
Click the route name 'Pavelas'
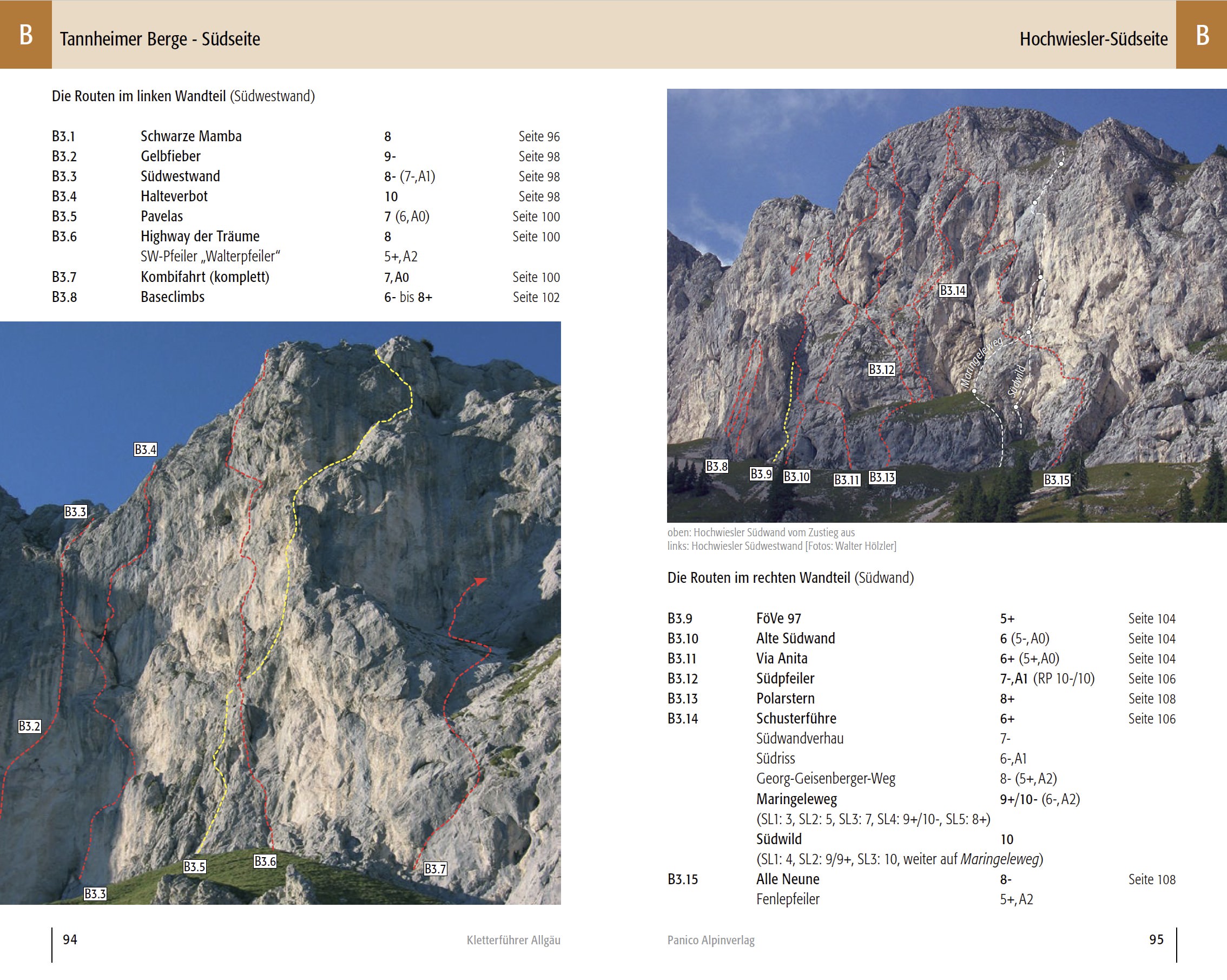[162, 216]
